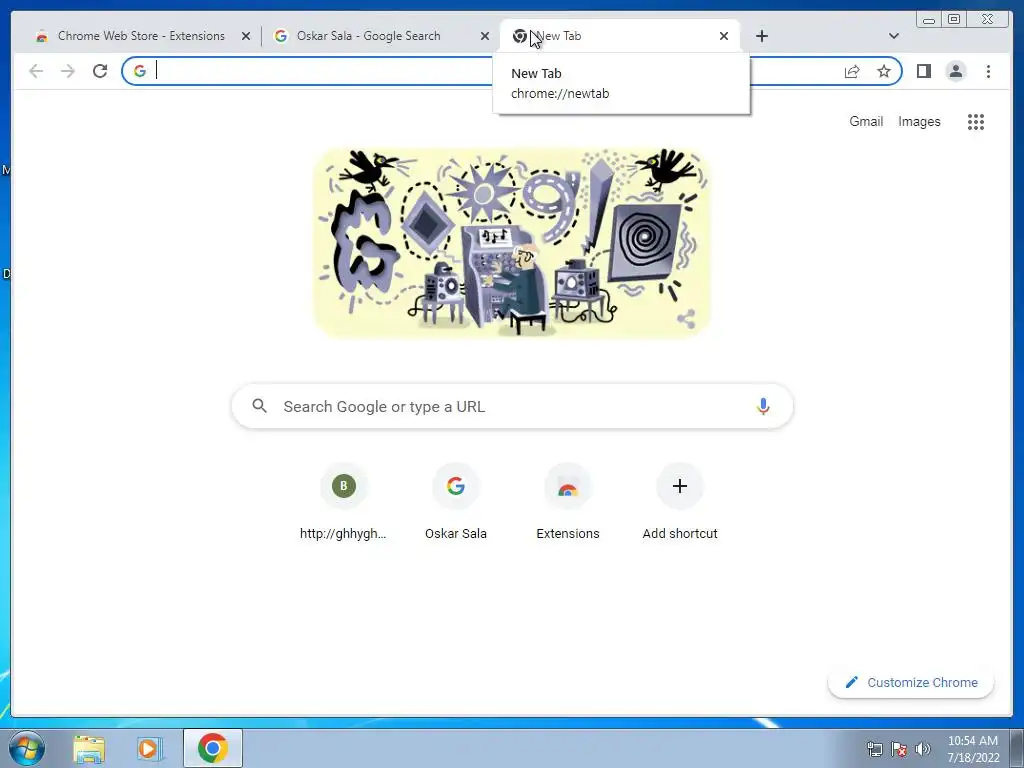The height and width of the screenshot is (768, 1024).
Task: Click the network icon in system tray
Action: coord(874,749)
